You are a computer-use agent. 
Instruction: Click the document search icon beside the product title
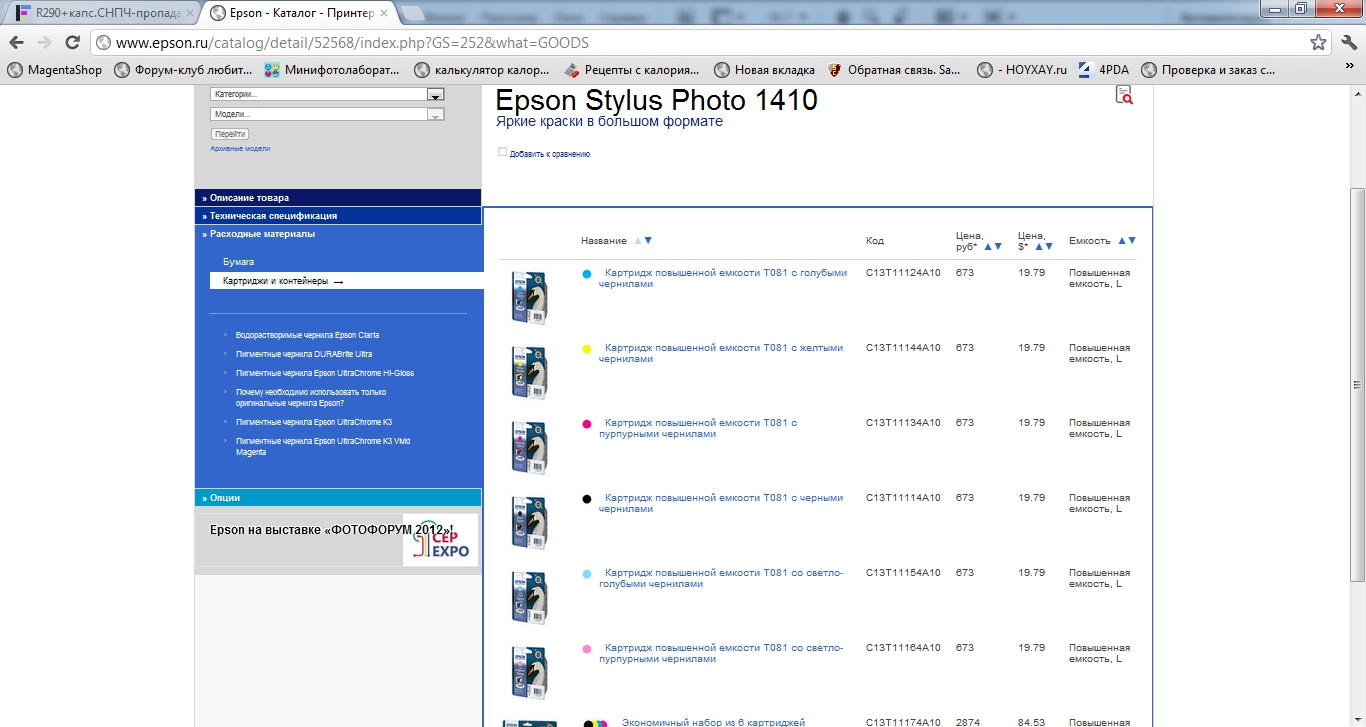click(x=1124, y=95)
